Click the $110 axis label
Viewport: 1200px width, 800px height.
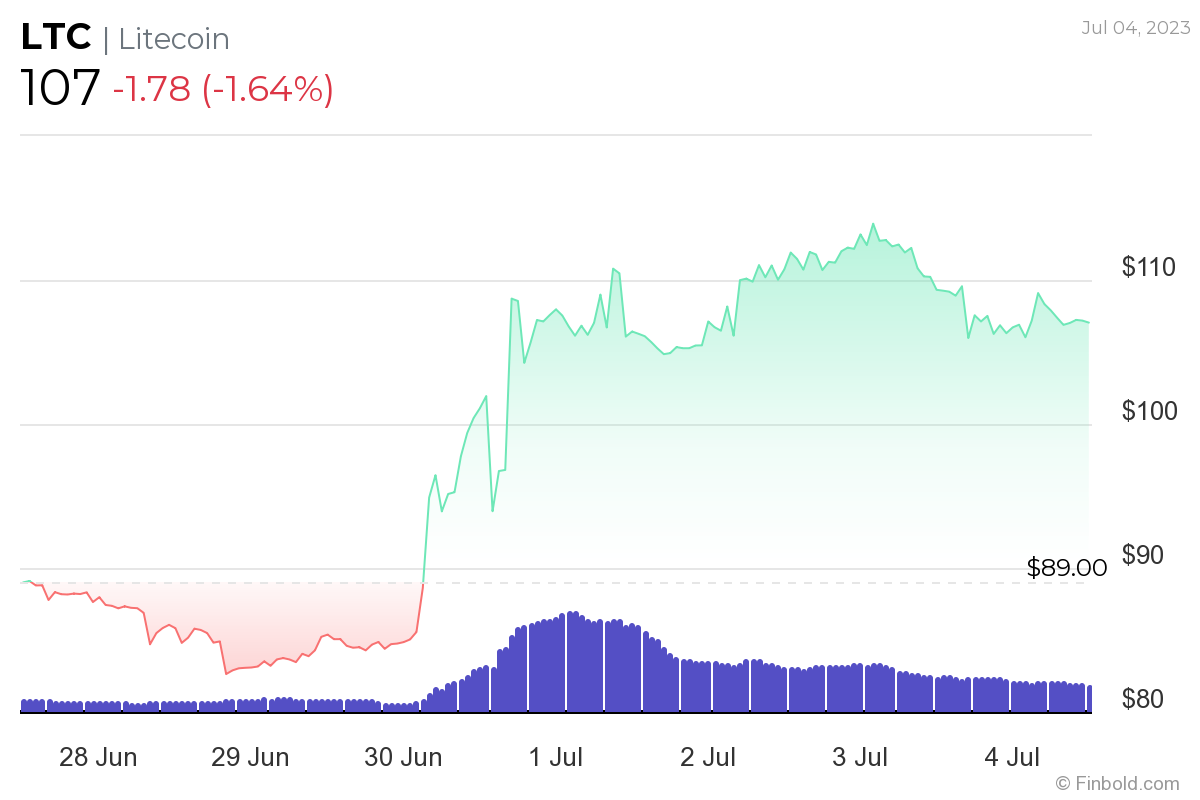[x=1149, y=267]
